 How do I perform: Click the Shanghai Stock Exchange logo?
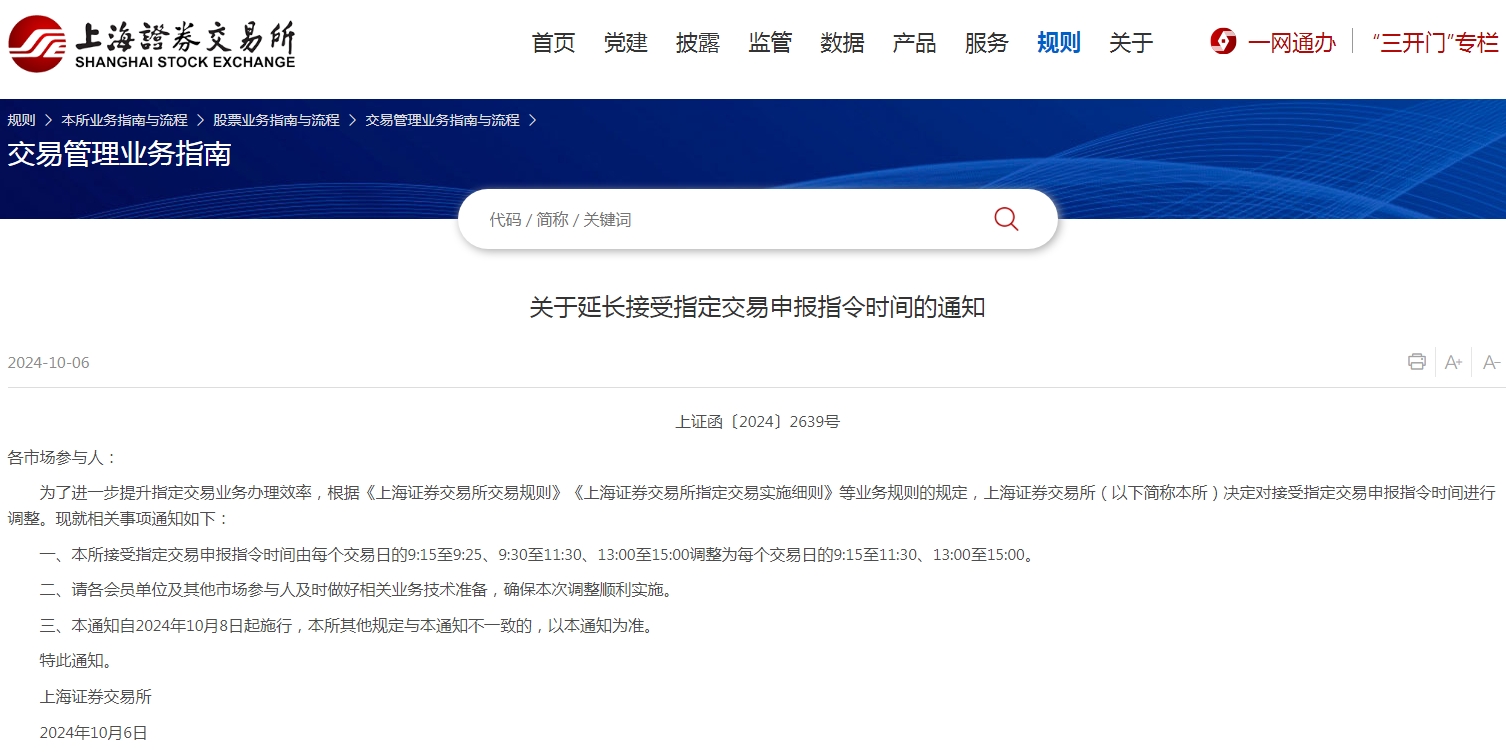151,43
